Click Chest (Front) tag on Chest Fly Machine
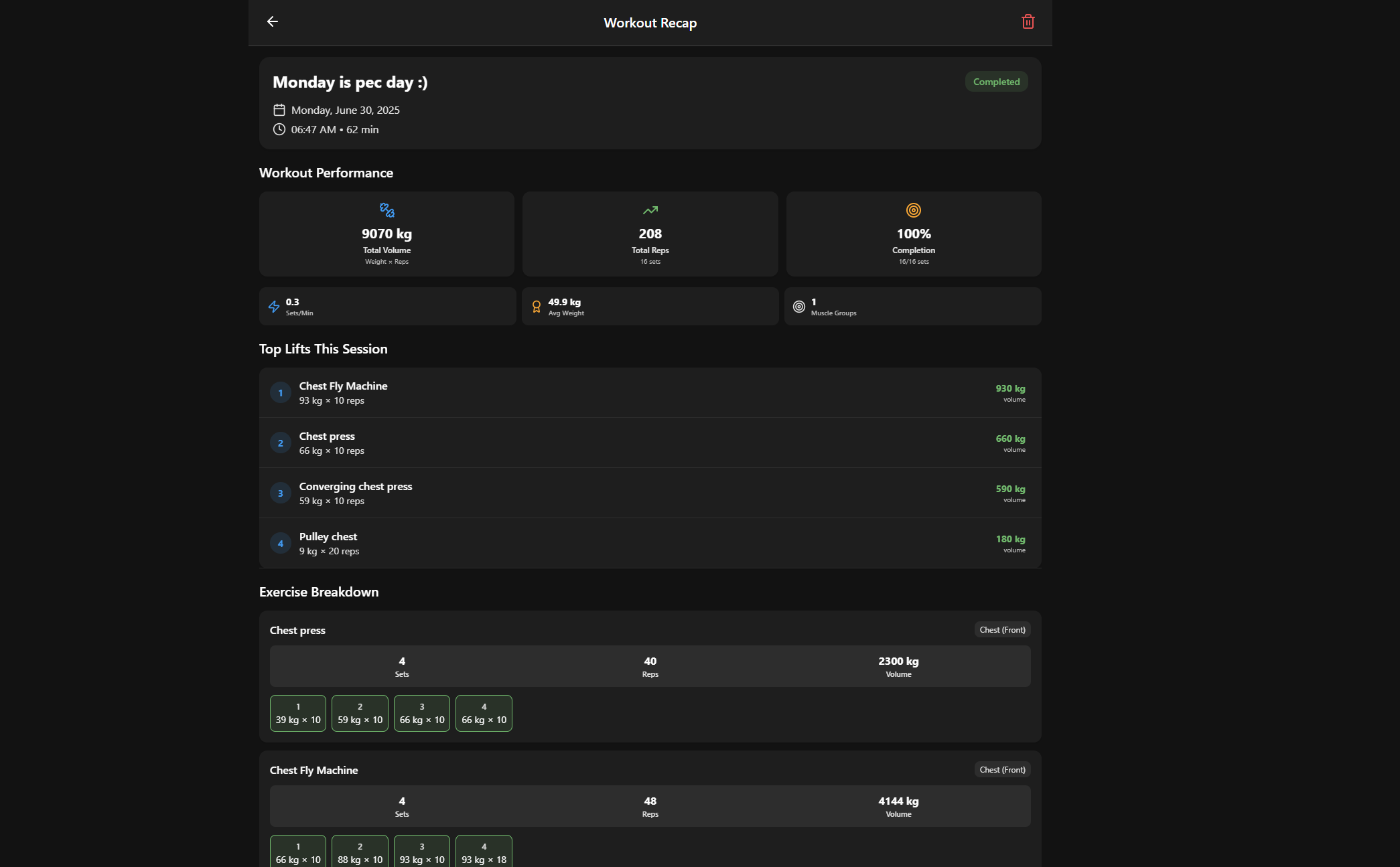Screen dimensions: 1400x867 1002,770
